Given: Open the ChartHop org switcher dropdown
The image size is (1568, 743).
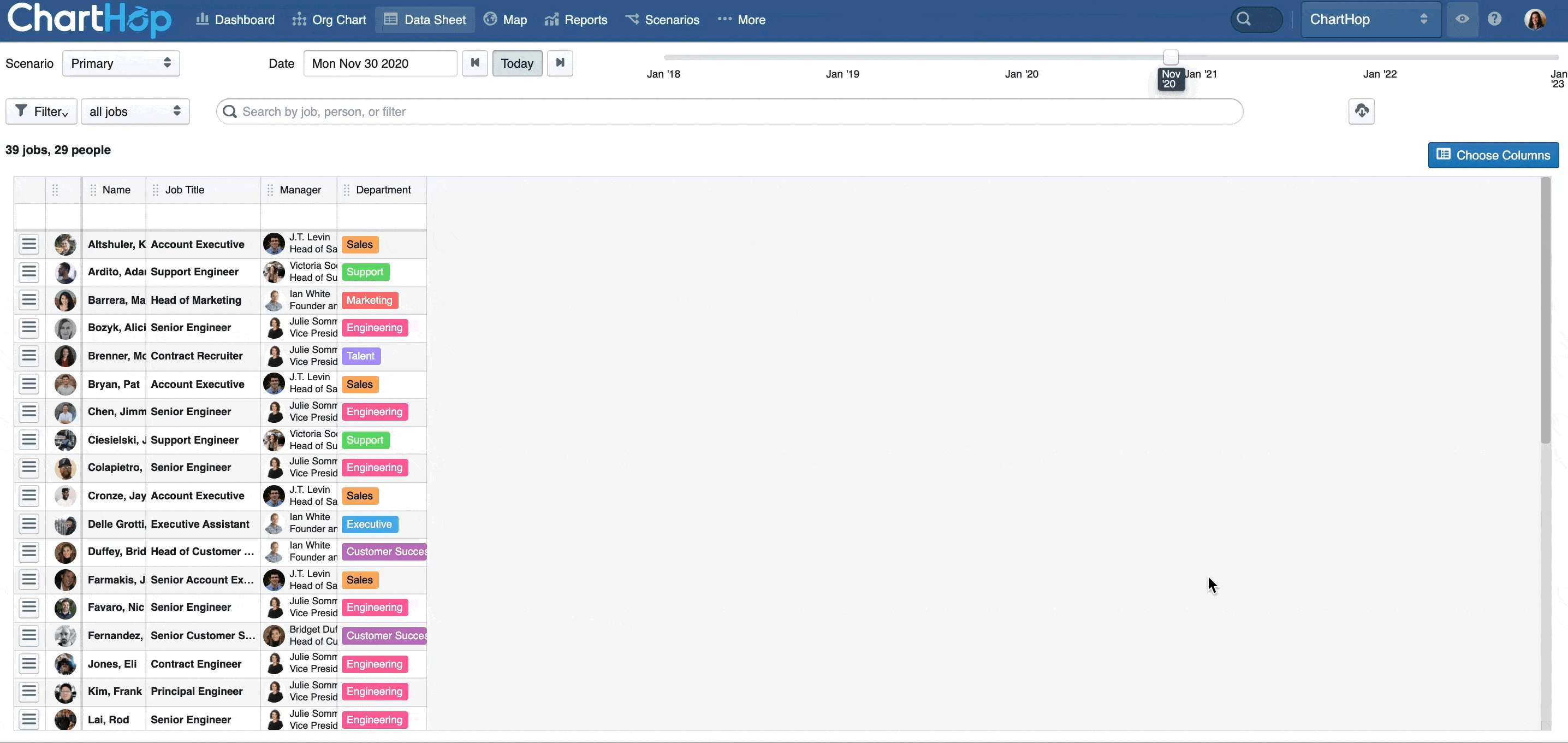Looking at the screenshot, I should pyautogui.click(x=1370, y=20).
